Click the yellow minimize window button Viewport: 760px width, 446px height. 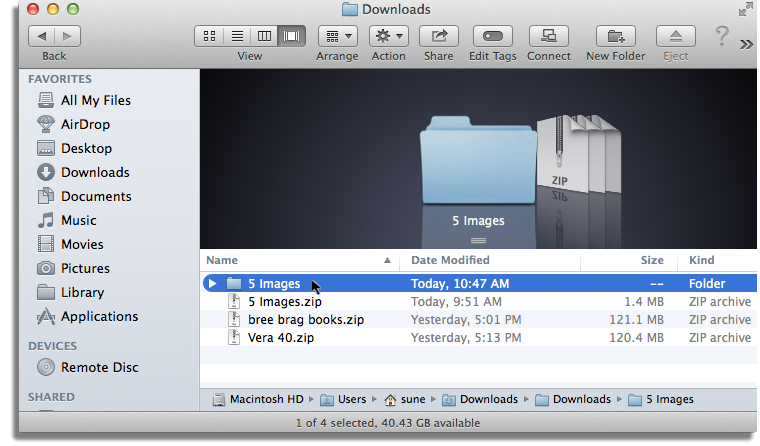(53, 9)
